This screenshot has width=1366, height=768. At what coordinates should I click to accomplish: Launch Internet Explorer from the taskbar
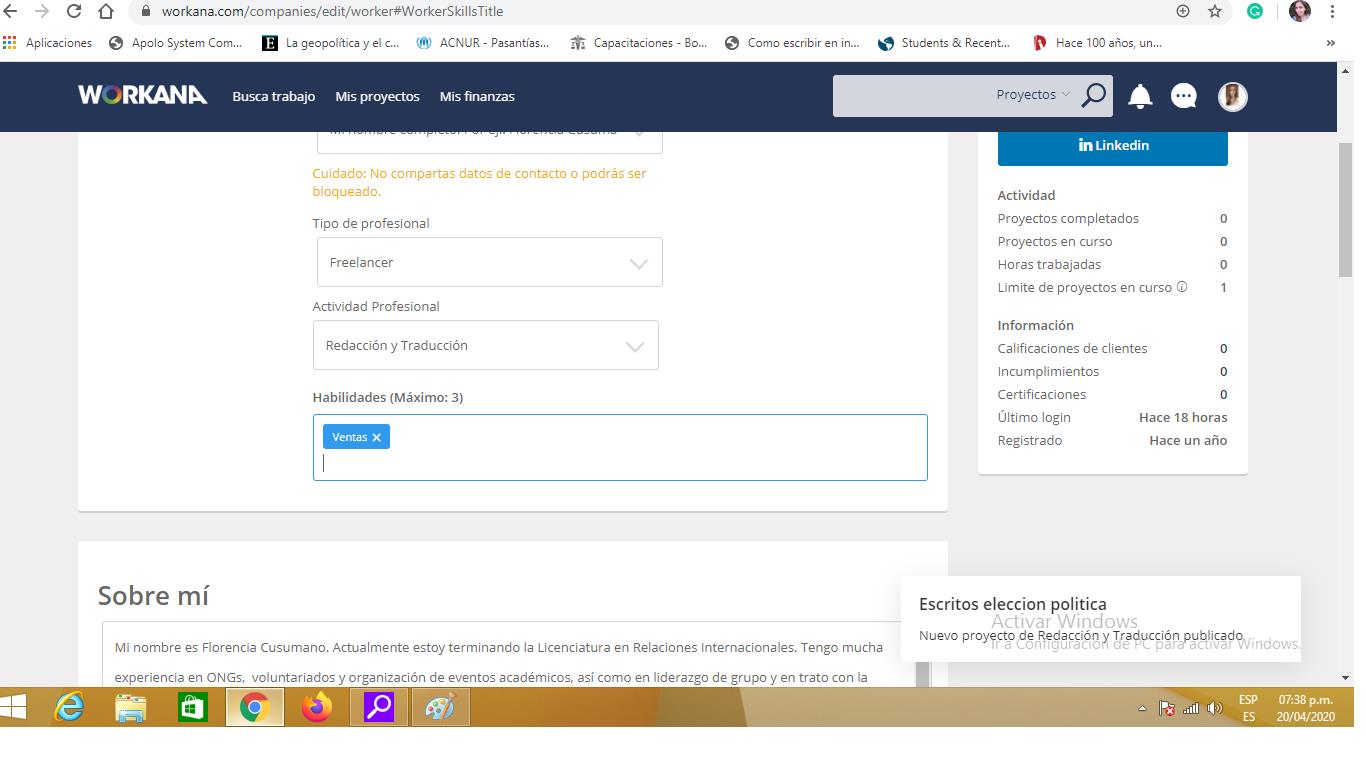pyautogui.click(x=69, y=708)
